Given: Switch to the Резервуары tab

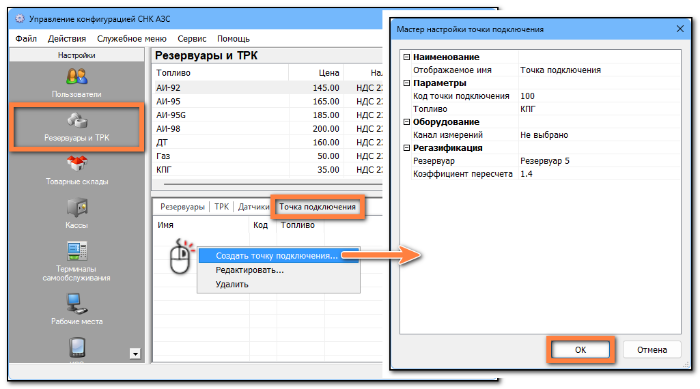Looking at the screenshot, I should pyautogui.click(x=182, y=207).
